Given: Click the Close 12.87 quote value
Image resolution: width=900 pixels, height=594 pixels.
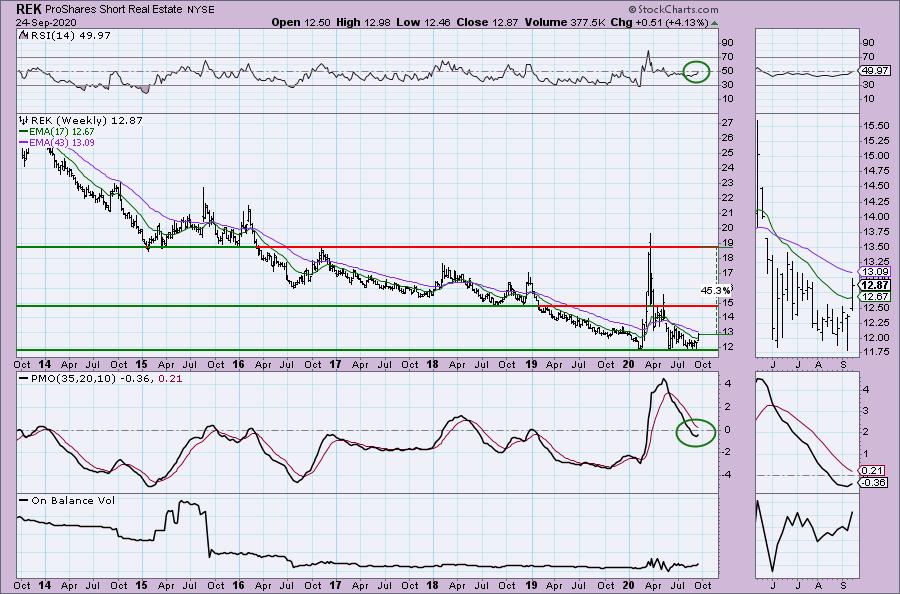Looking at the screenshot, I should 487,22.
